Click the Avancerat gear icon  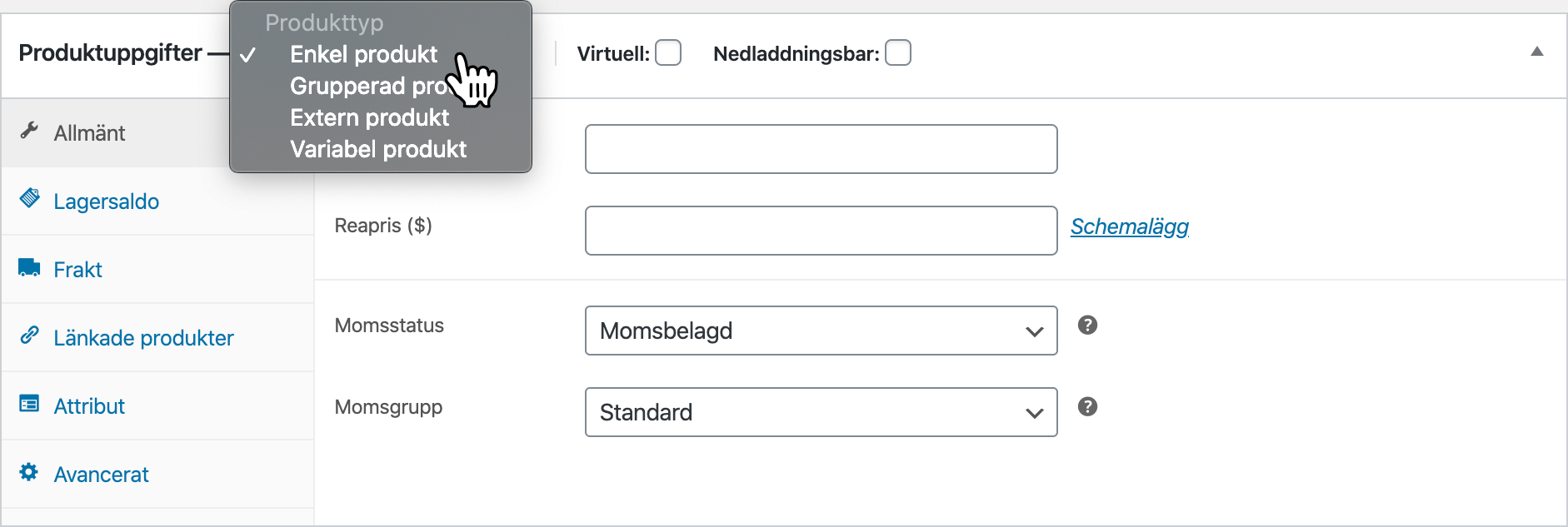click(x=29, y=472)
